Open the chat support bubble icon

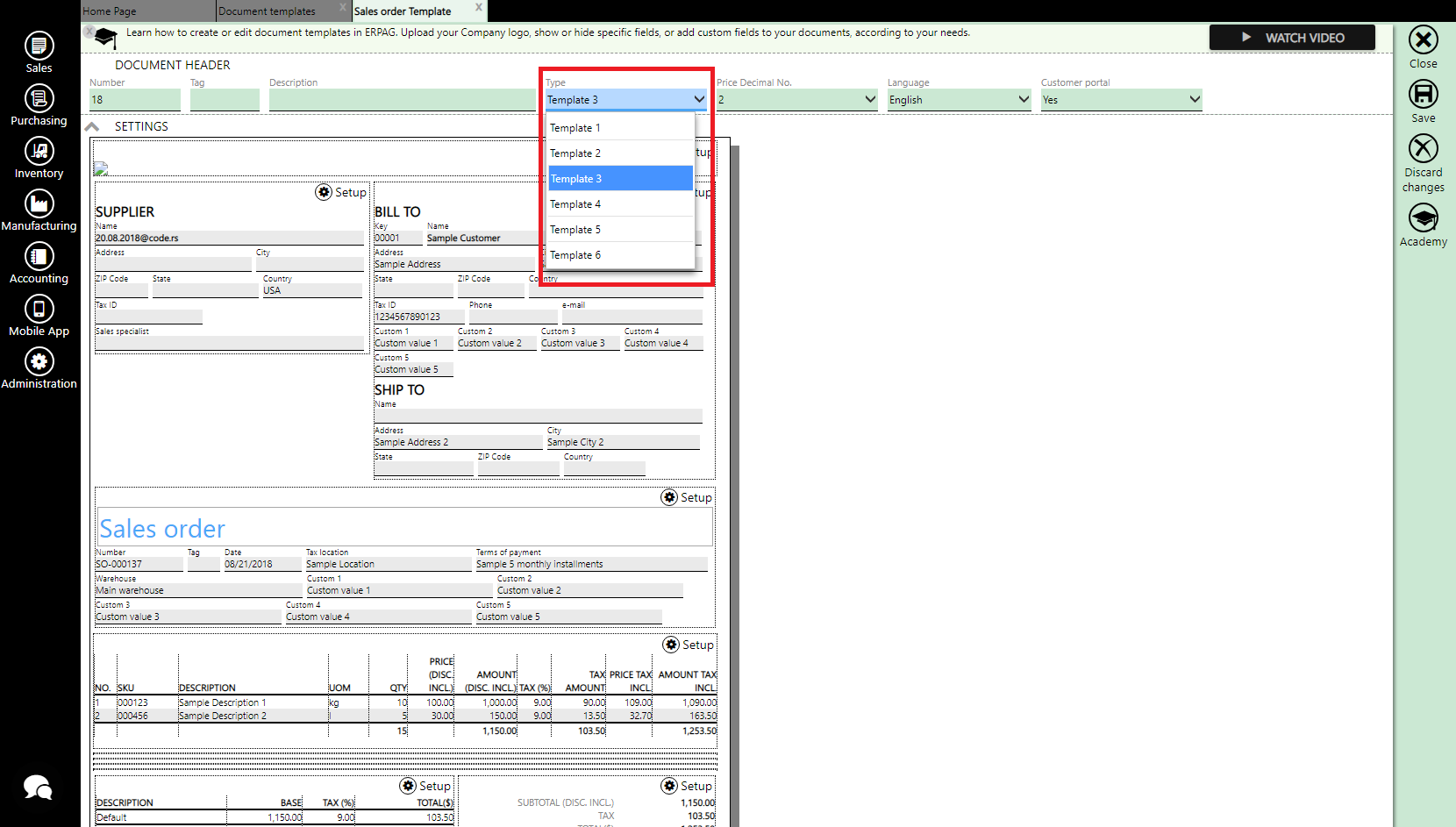[38, 788]
